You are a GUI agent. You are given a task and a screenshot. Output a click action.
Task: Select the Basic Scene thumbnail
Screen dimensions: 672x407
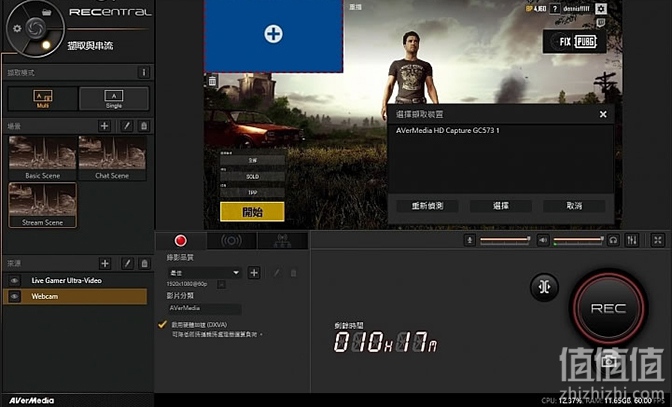(x=42, y=158)
